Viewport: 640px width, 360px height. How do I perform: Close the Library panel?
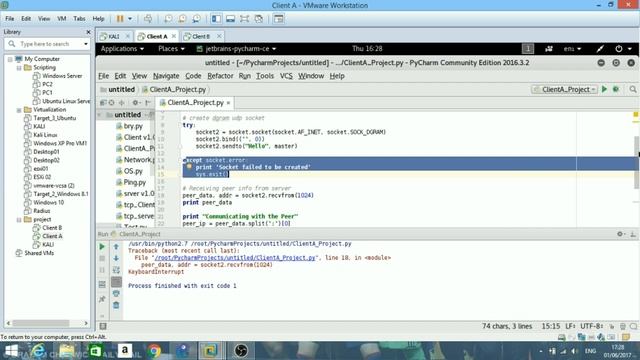(x=88, y=32)
